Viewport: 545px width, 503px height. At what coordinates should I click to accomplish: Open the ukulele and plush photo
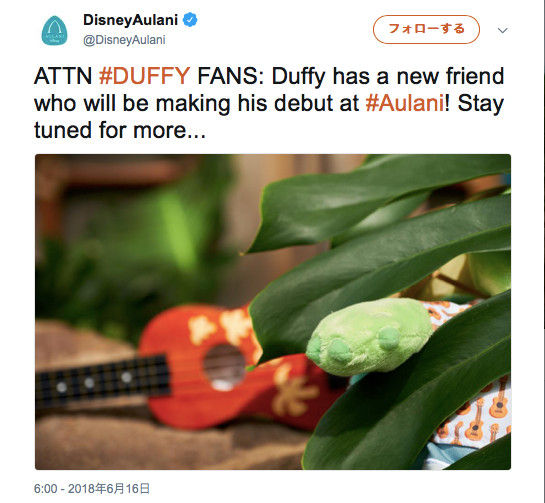[x=273, y=312]
